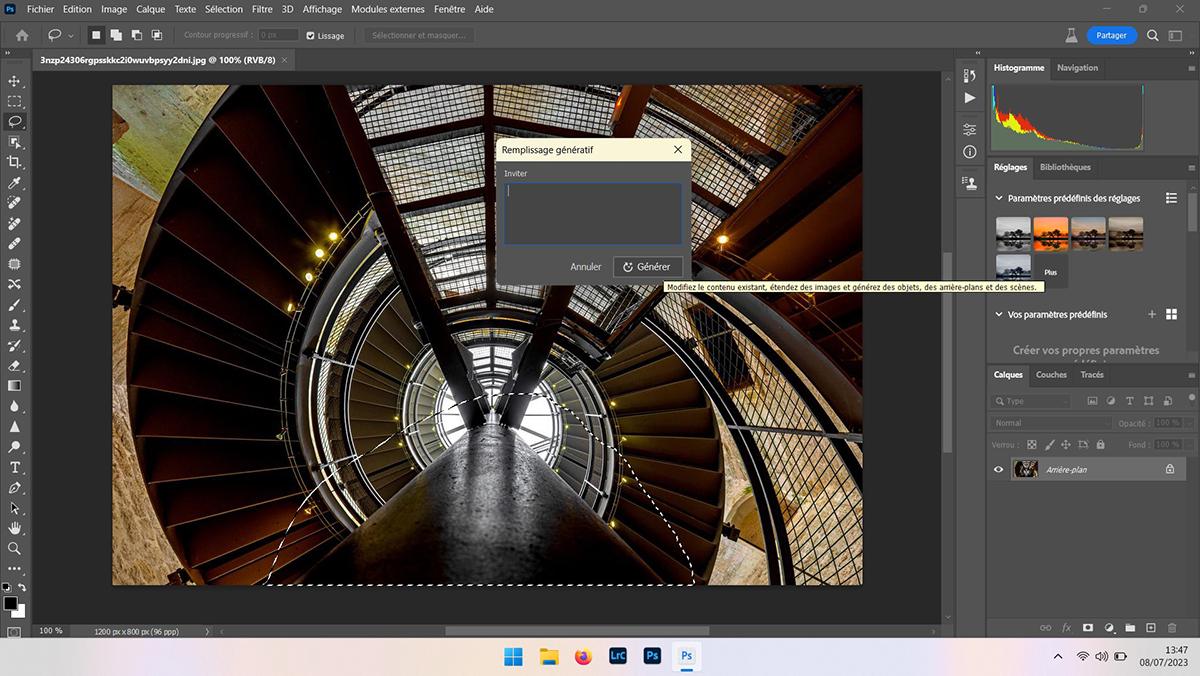Click the search magnifier in top bar
The image size is (1200, 676).
pyautogui.click(x=1152, y=35)
